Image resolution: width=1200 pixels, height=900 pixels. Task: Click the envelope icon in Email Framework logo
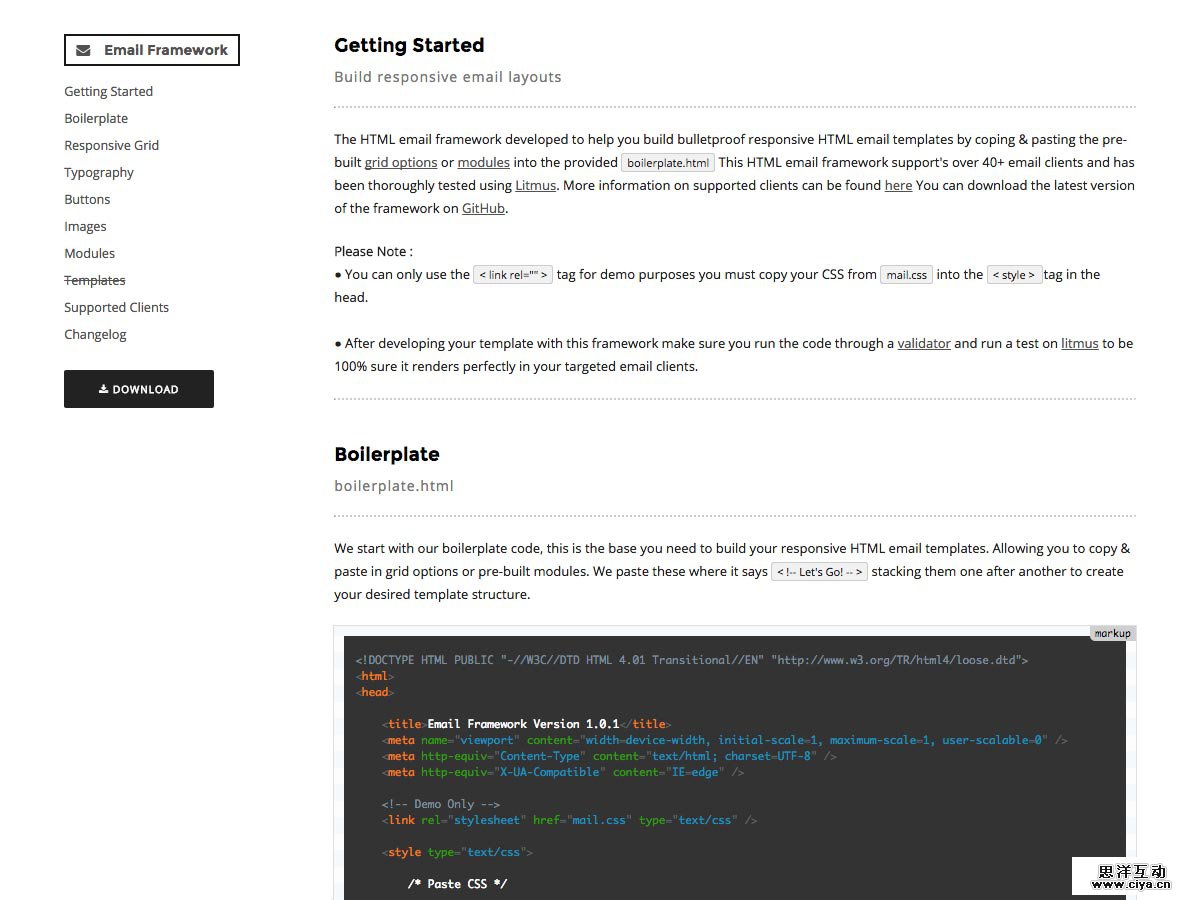(x=83, y=50)
